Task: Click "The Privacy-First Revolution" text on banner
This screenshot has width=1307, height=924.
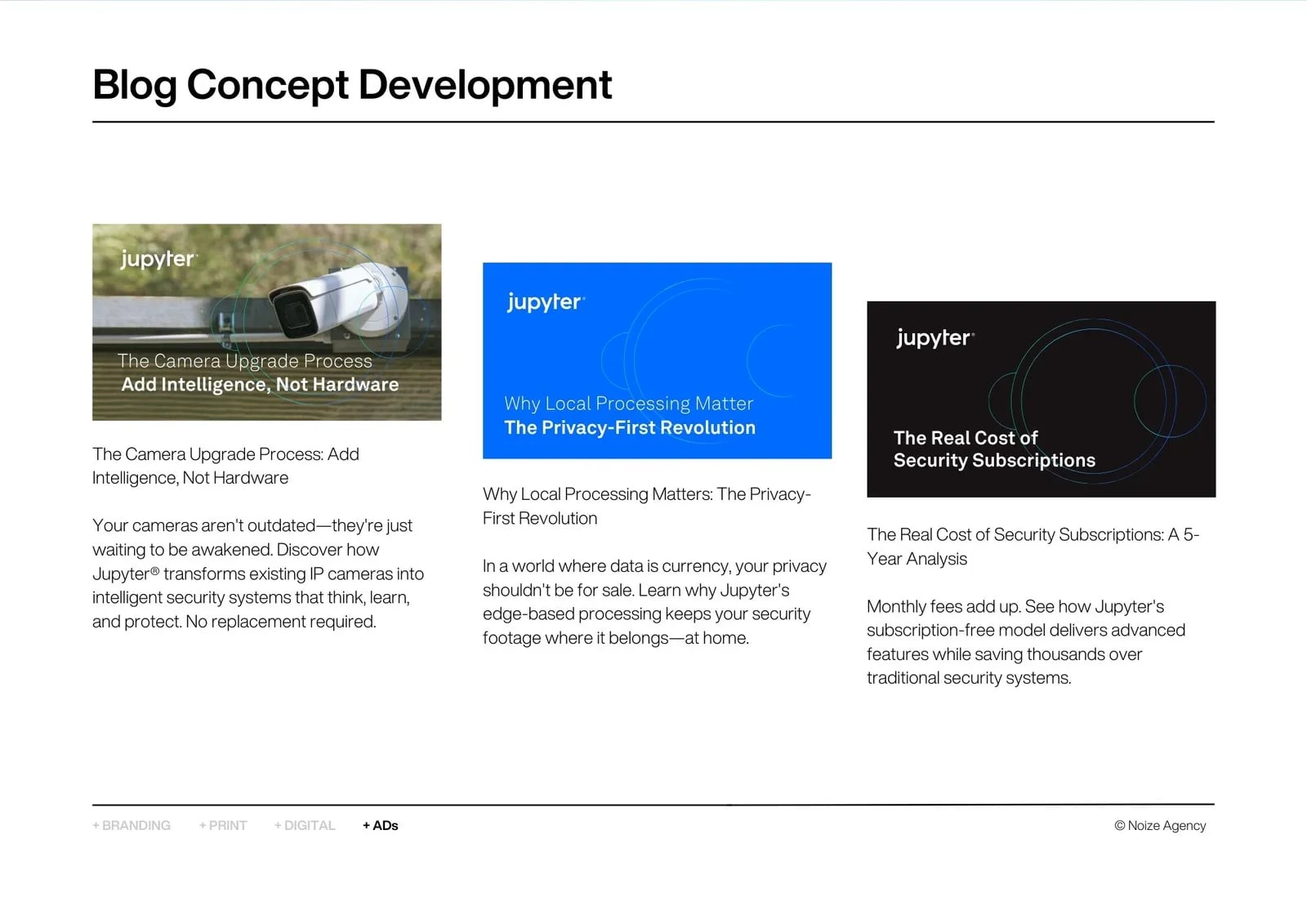Action: [x=630, y=428]
